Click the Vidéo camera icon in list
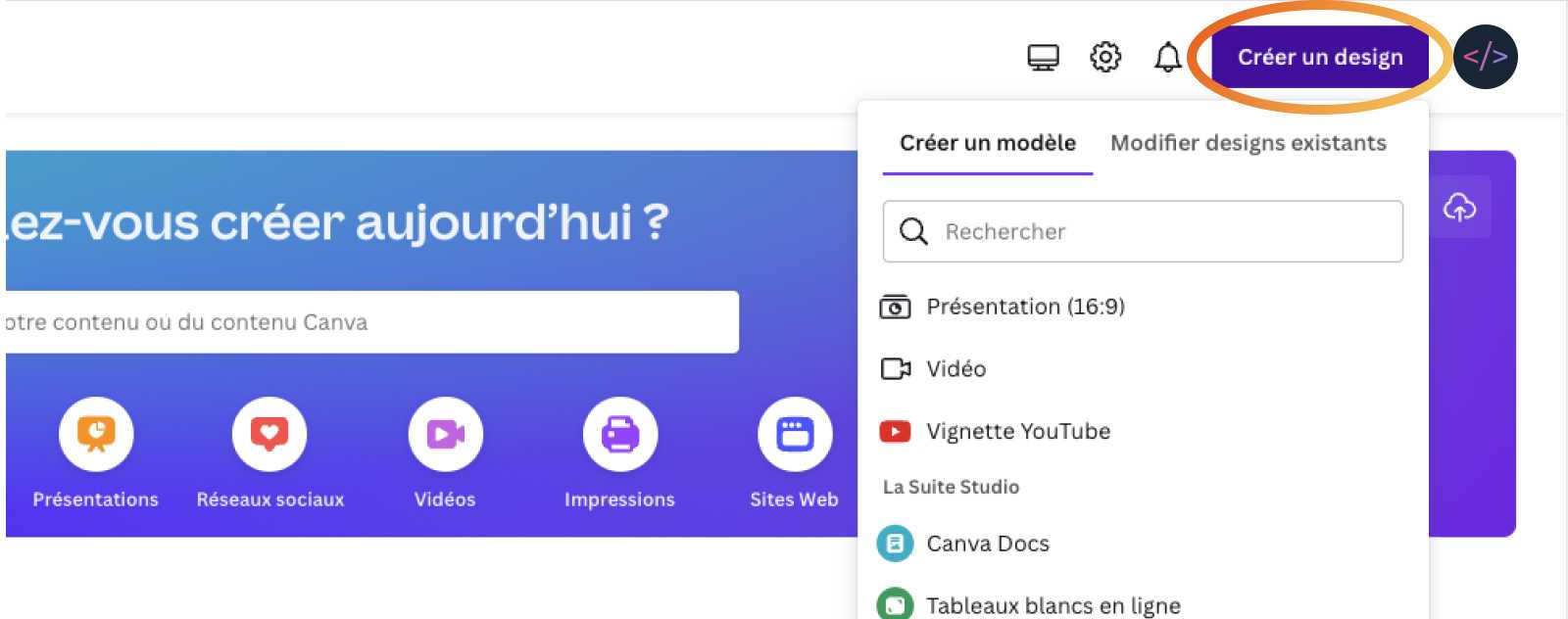This screenshot has width=1568, height=619. 895,369
